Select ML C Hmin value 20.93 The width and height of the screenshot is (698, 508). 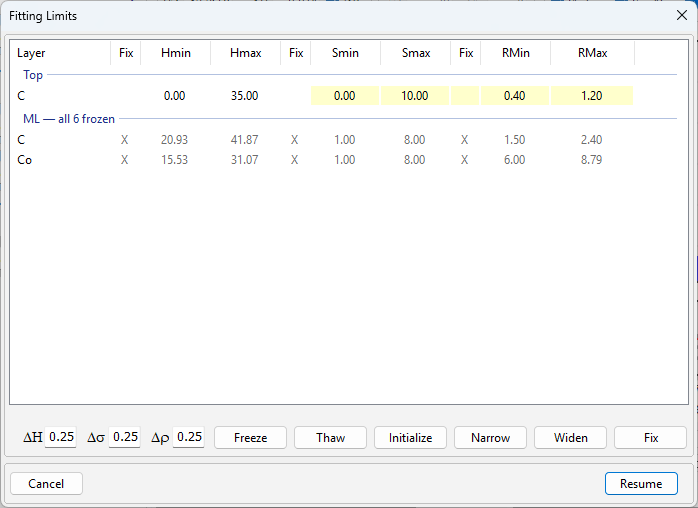click(x=174, y=140)
